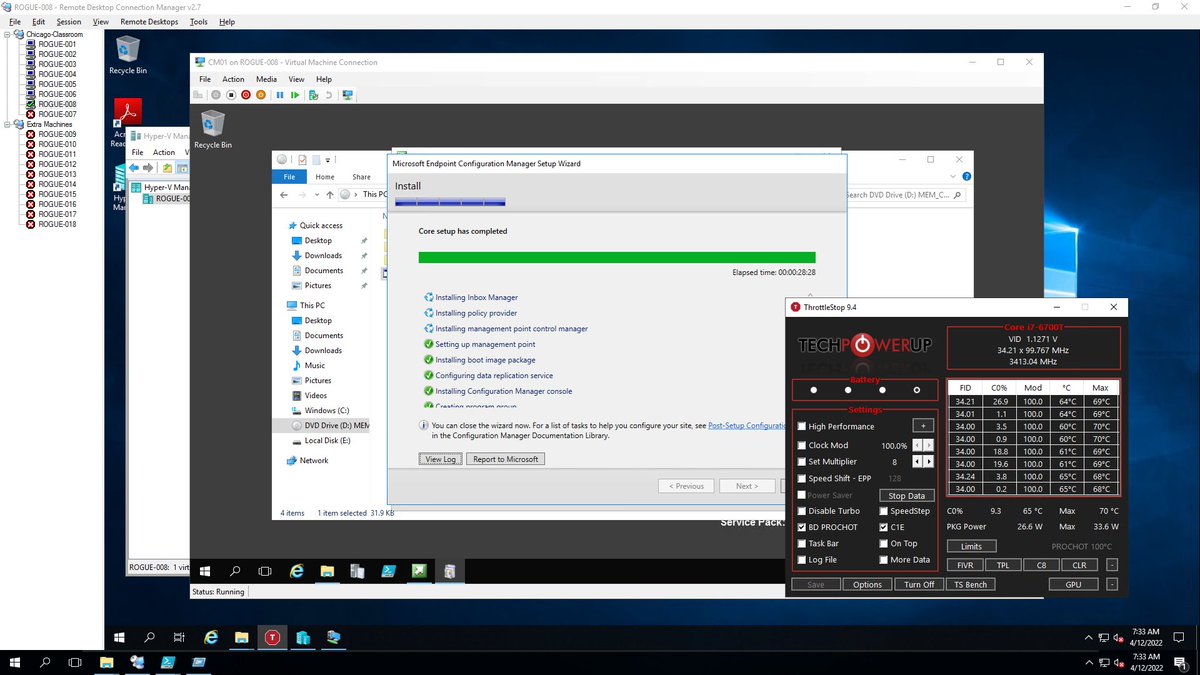Click the green setup progress bar
Viewport: 1200px width, 675px height.
point(617,257)
